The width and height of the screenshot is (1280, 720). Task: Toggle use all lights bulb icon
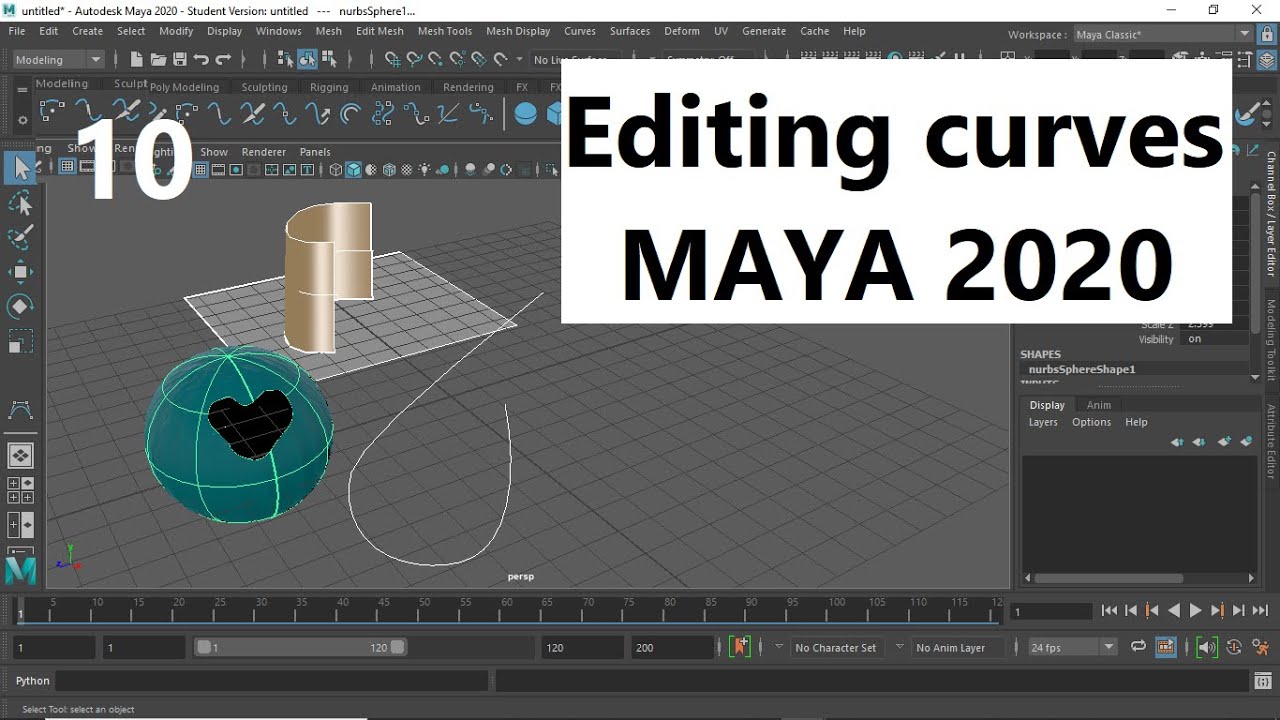423,169
